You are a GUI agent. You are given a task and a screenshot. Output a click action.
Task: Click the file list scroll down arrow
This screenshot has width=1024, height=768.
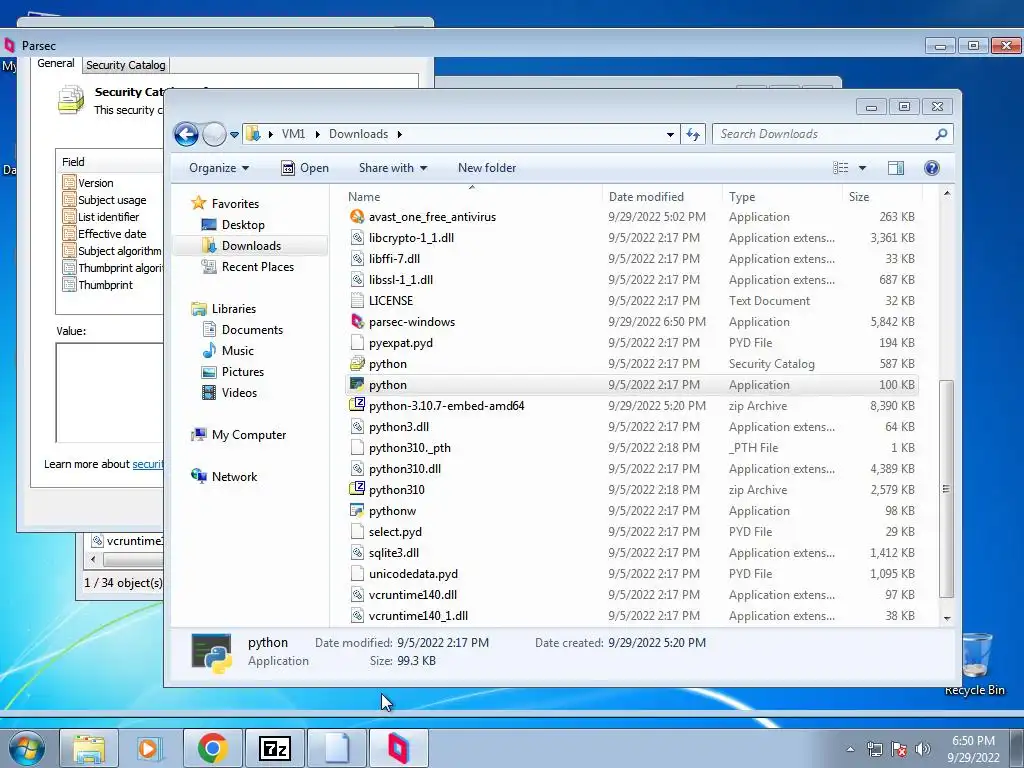click(x=947, y=618)
